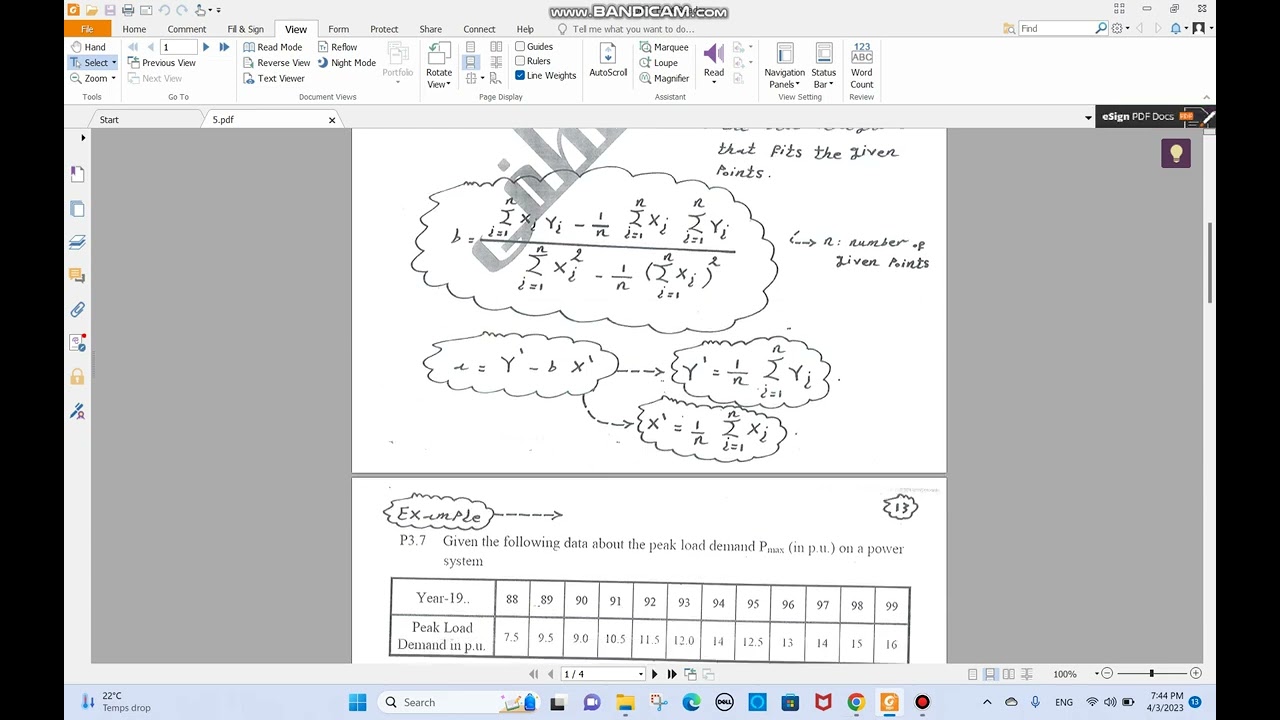Select facing pages display layout
Viewport: 1280px width, 720px height.
point(496,47)
